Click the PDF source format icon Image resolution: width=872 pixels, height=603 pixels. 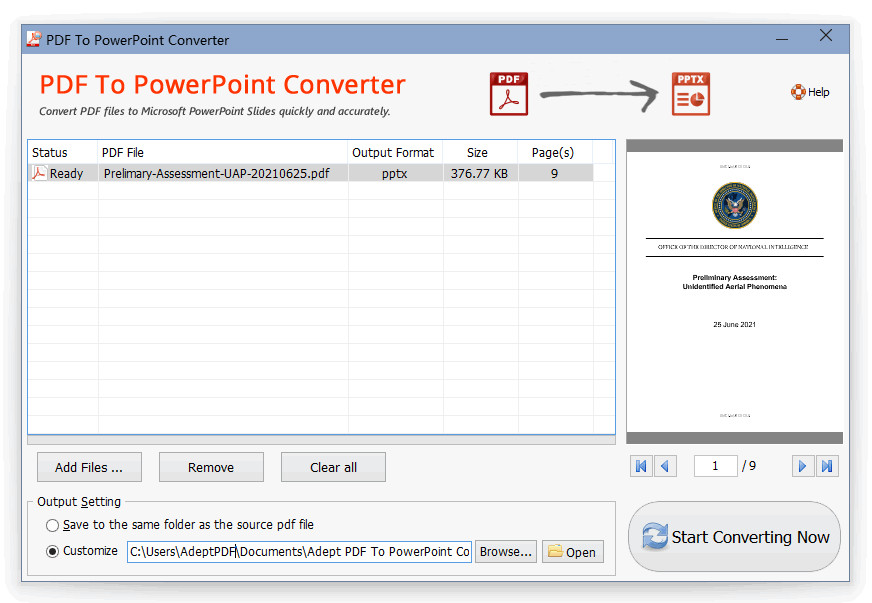(508, 94)
